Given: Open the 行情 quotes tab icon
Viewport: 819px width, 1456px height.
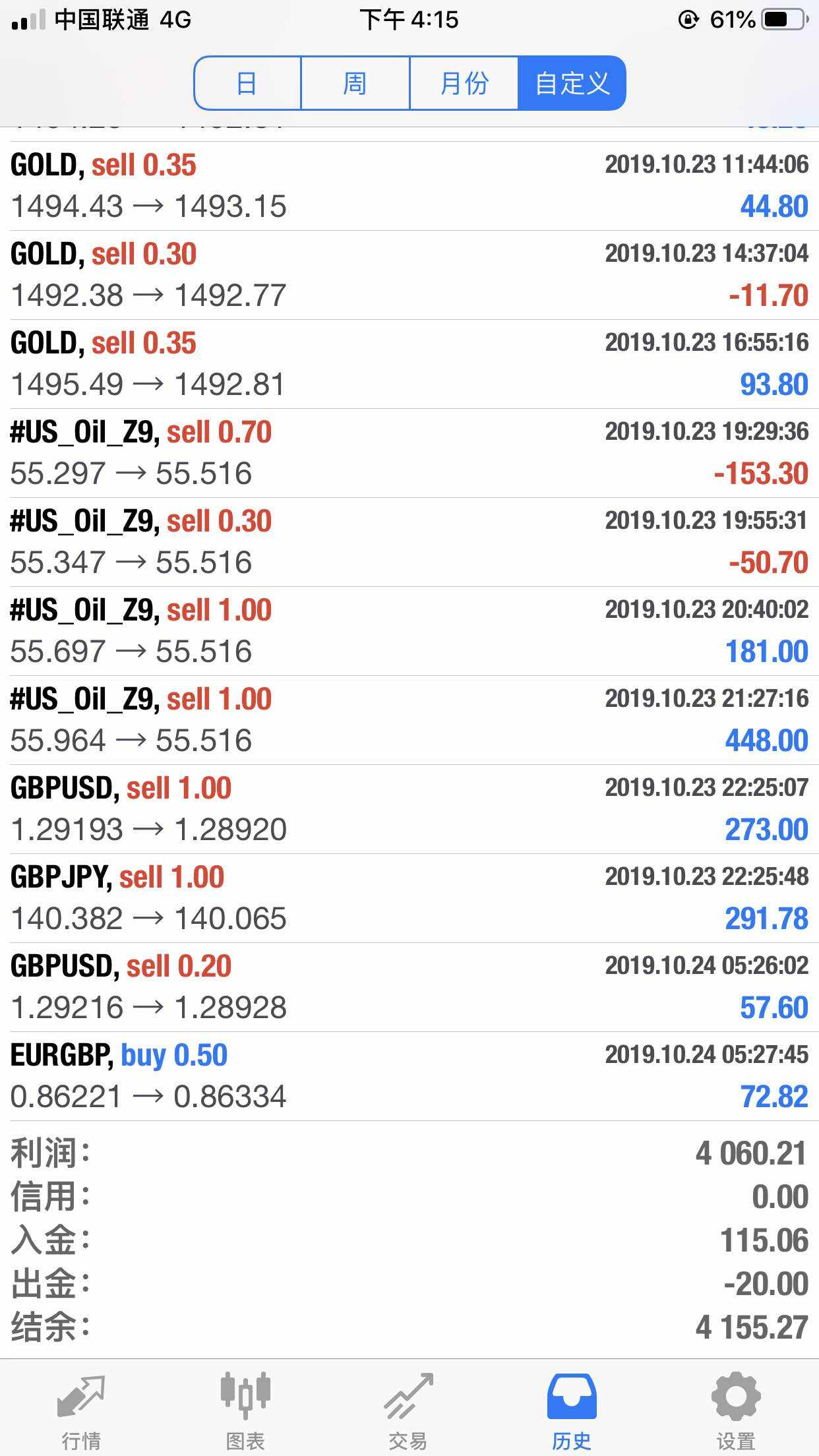Looking at the screenshot, I should click(x=81, y=1397).
